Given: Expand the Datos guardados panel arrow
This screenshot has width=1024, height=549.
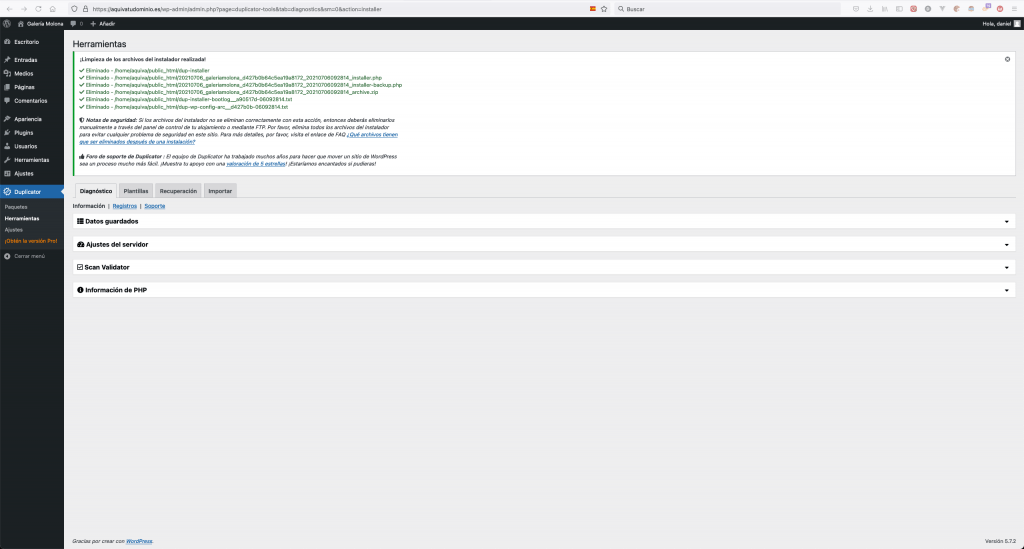Looking at the screenshot, I should [x=1006, y=222].
